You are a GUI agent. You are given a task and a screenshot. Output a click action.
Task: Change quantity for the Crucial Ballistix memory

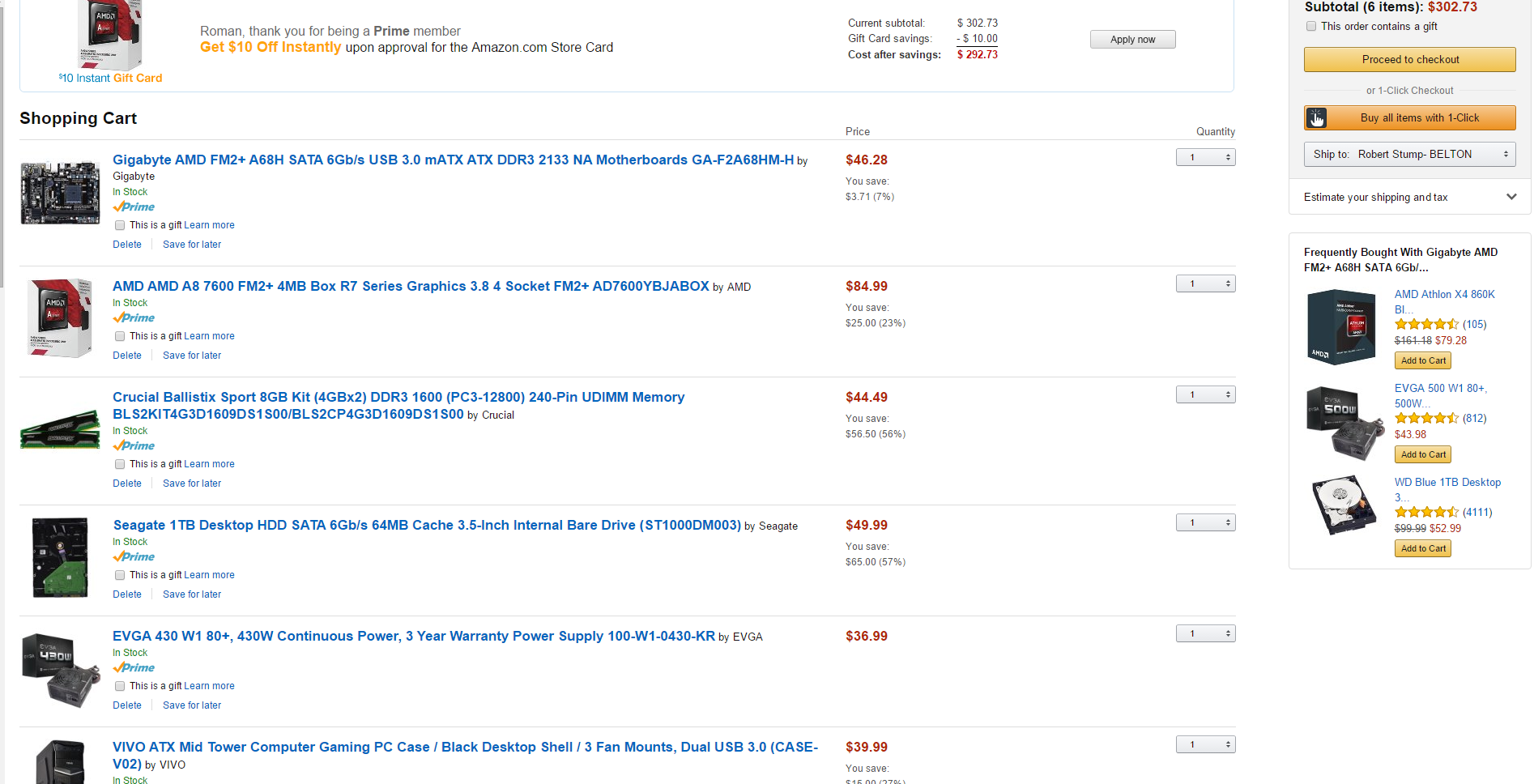(1205, 394)
